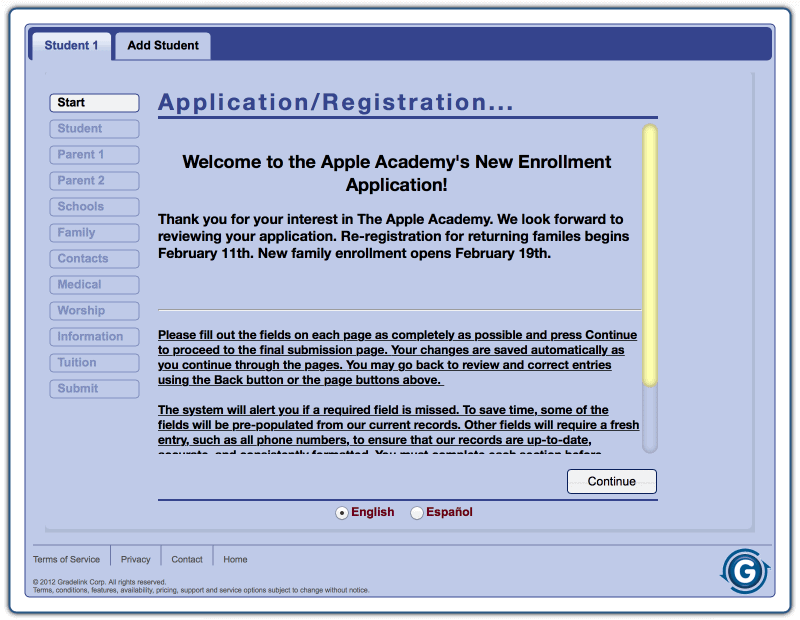Select the English language radio button
The width and height of the screenshot is (800, 620).
pyautogui.click(x=341, y=512)
